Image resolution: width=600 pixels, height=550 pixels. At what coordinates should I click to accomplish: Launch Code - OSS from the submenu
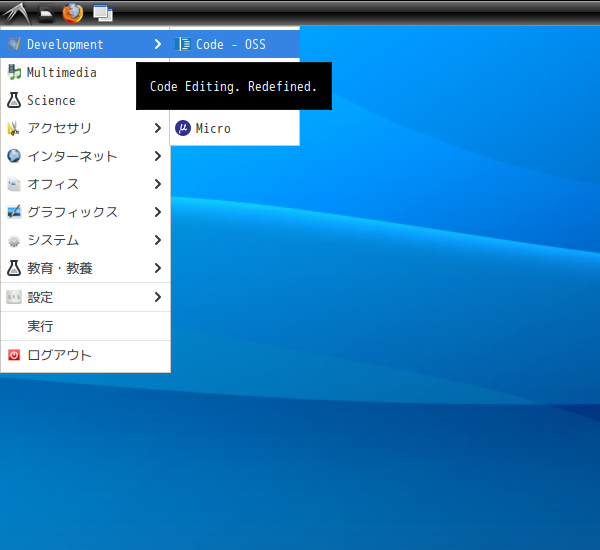pos(235,44)
